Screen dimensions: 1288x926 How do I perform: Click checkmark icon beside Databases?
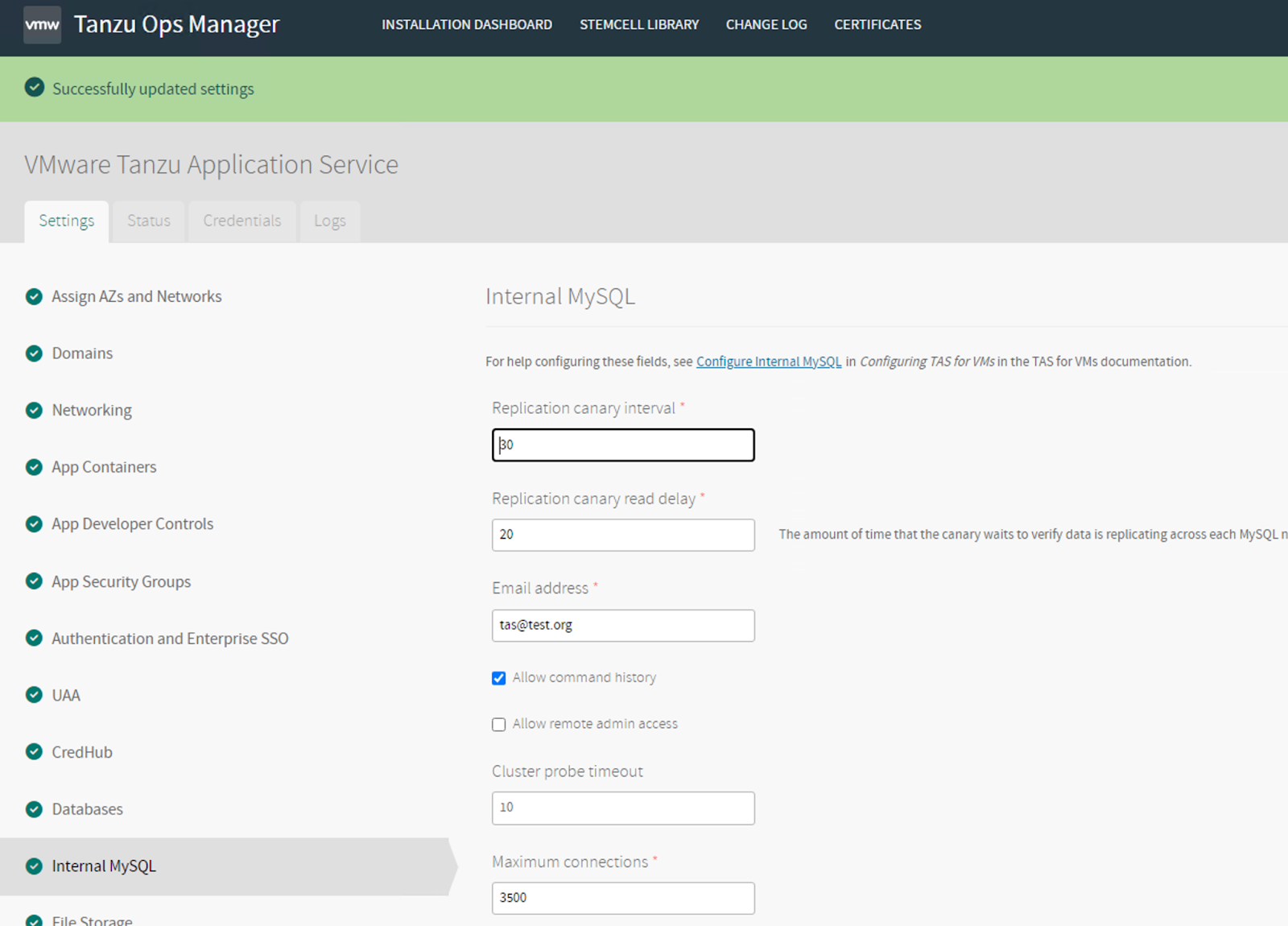[x=34, y=808]
